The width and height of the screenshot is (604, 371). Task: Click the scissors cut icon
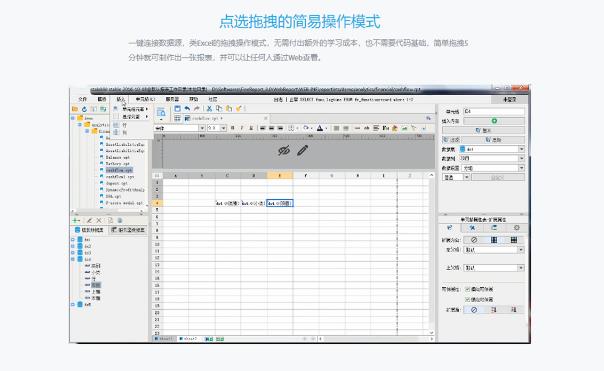209,109
